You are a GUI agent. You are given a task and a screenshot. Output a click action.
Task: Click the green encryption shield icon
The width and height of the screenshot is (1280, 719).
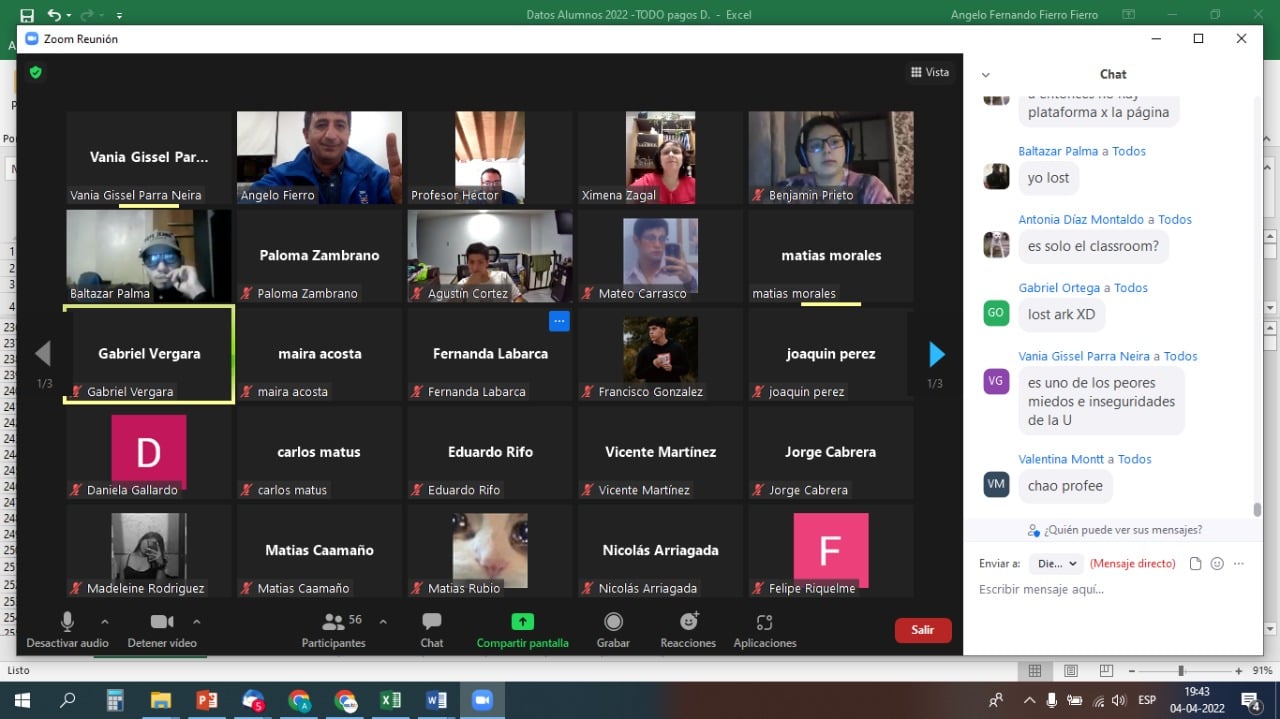36,72
